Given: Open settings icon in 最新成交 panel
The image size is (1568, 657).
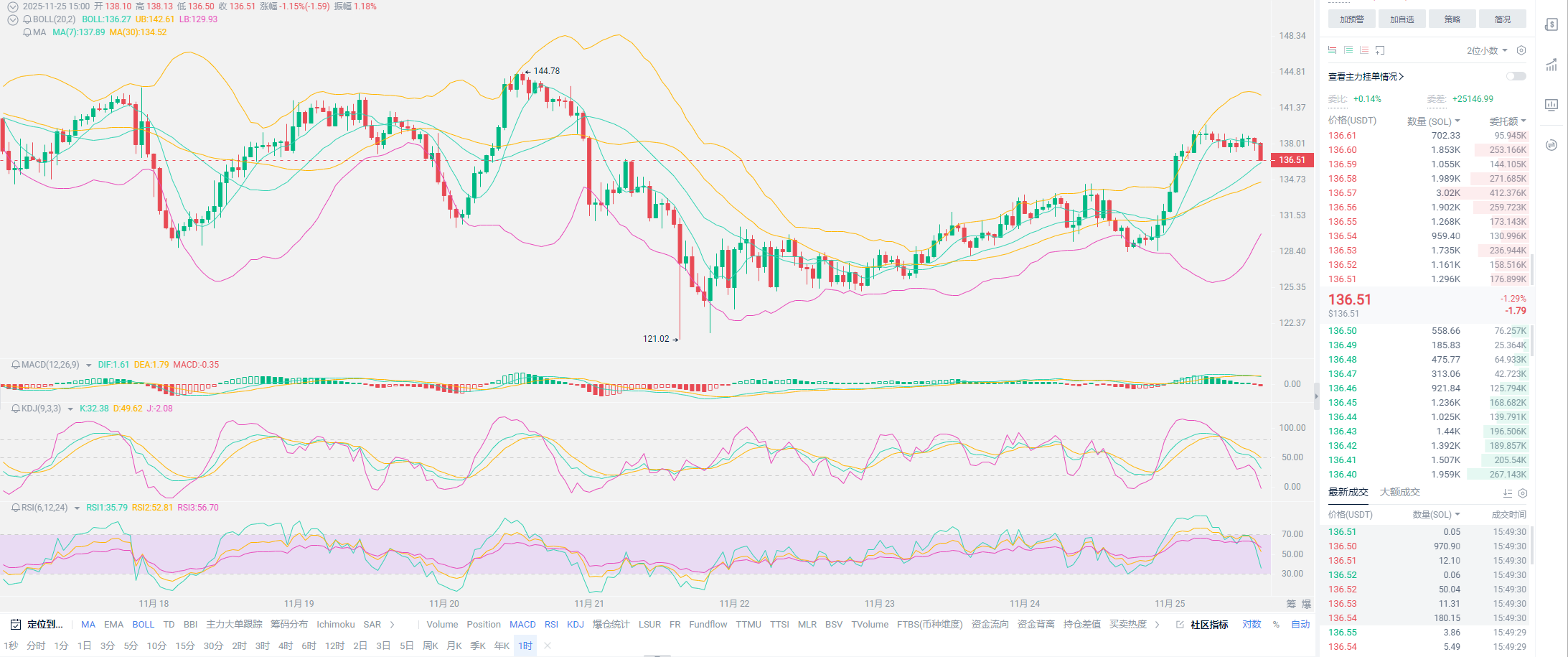Looking at the screenshot, I should tap(1523, 493).
